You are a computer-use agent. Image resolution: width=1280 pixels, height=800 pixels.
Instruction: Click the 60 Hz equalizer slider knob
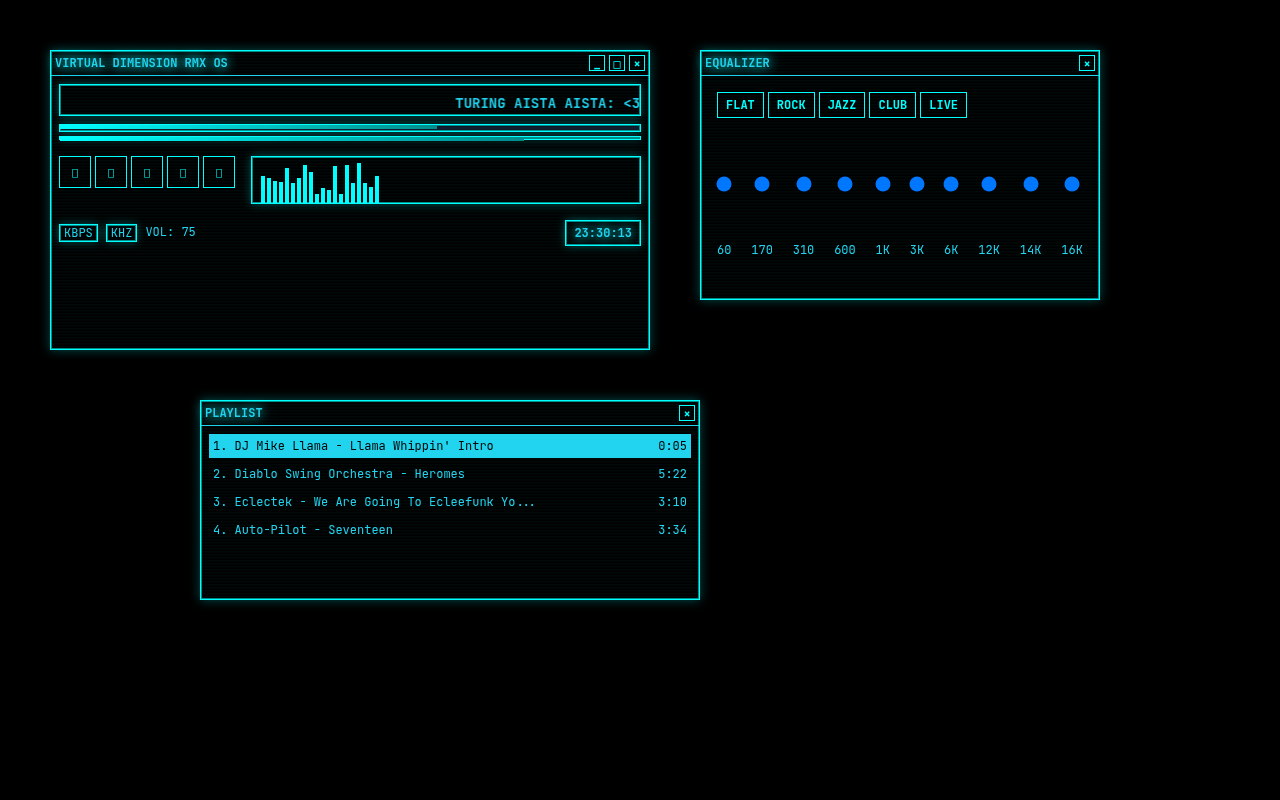724,184
